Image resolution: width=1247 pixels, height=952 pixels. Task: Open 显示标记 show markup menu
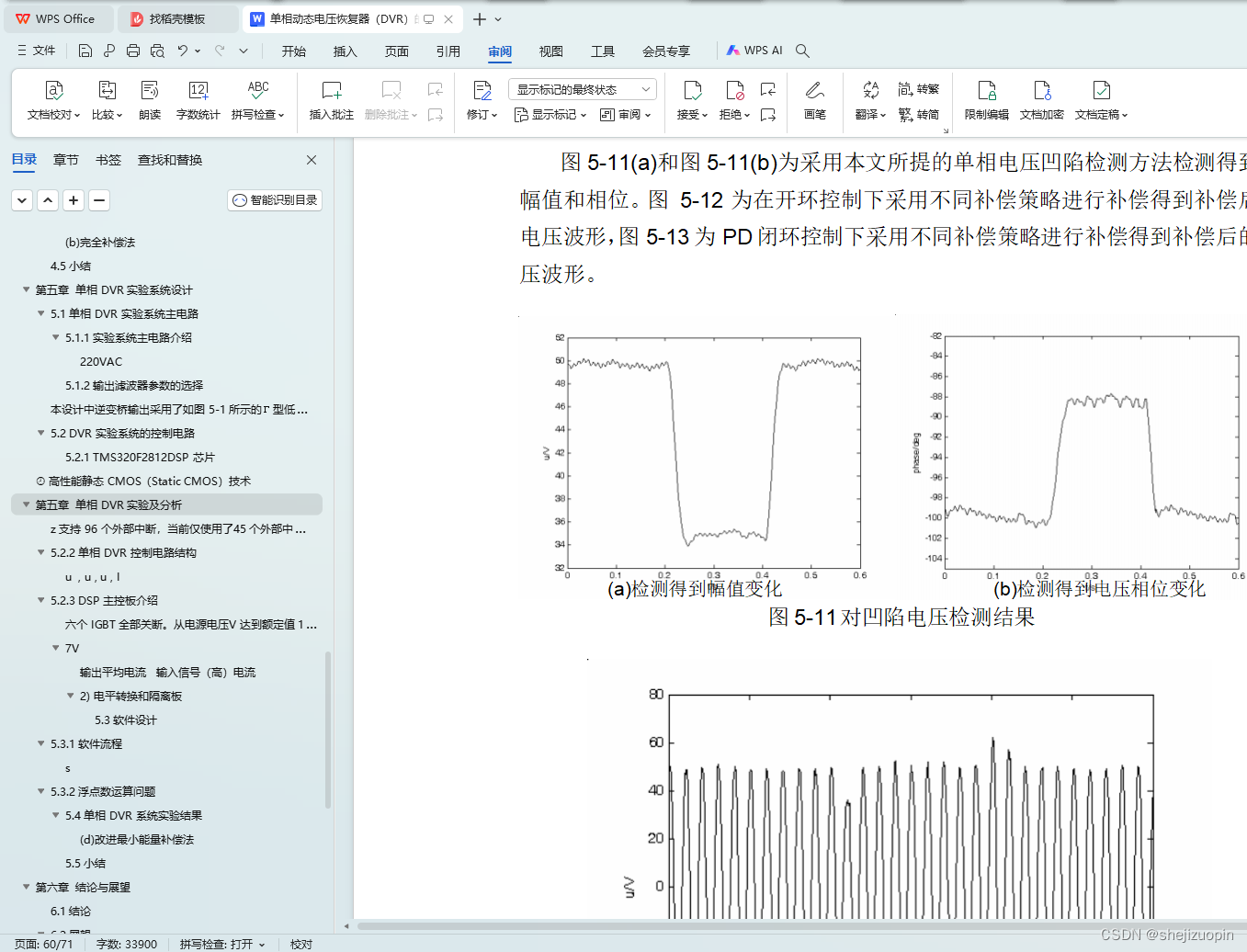click(550, 115)
